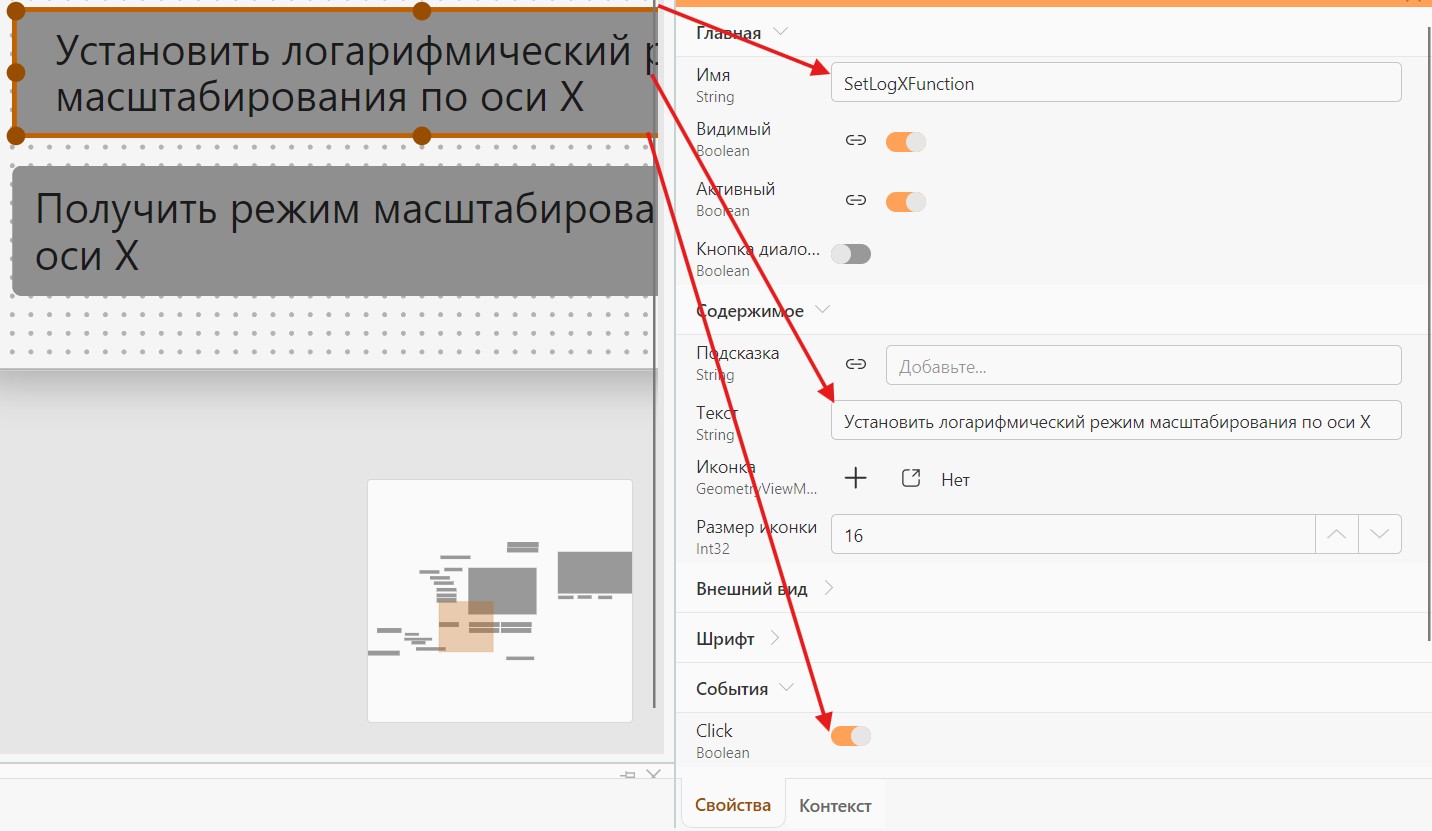Viewport: 1432px width, 831px height.
Task: Toggle the Видимый switch off
Action: pyautogui.click(x=906, y=141)
